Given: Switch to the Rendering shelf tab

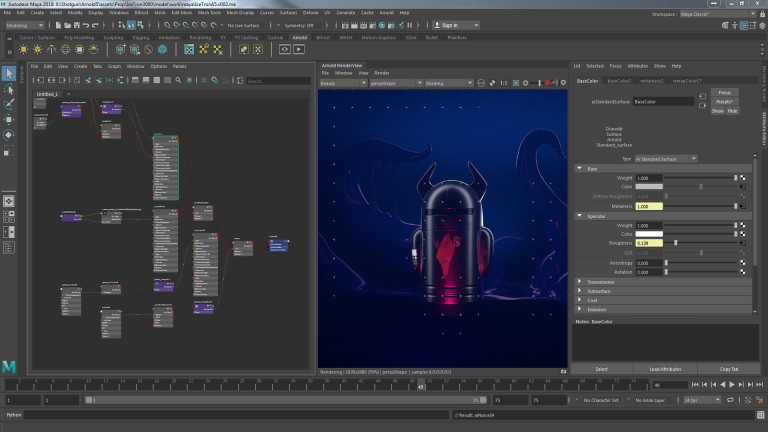Looking at the screenshot, I should pos(200,37).
